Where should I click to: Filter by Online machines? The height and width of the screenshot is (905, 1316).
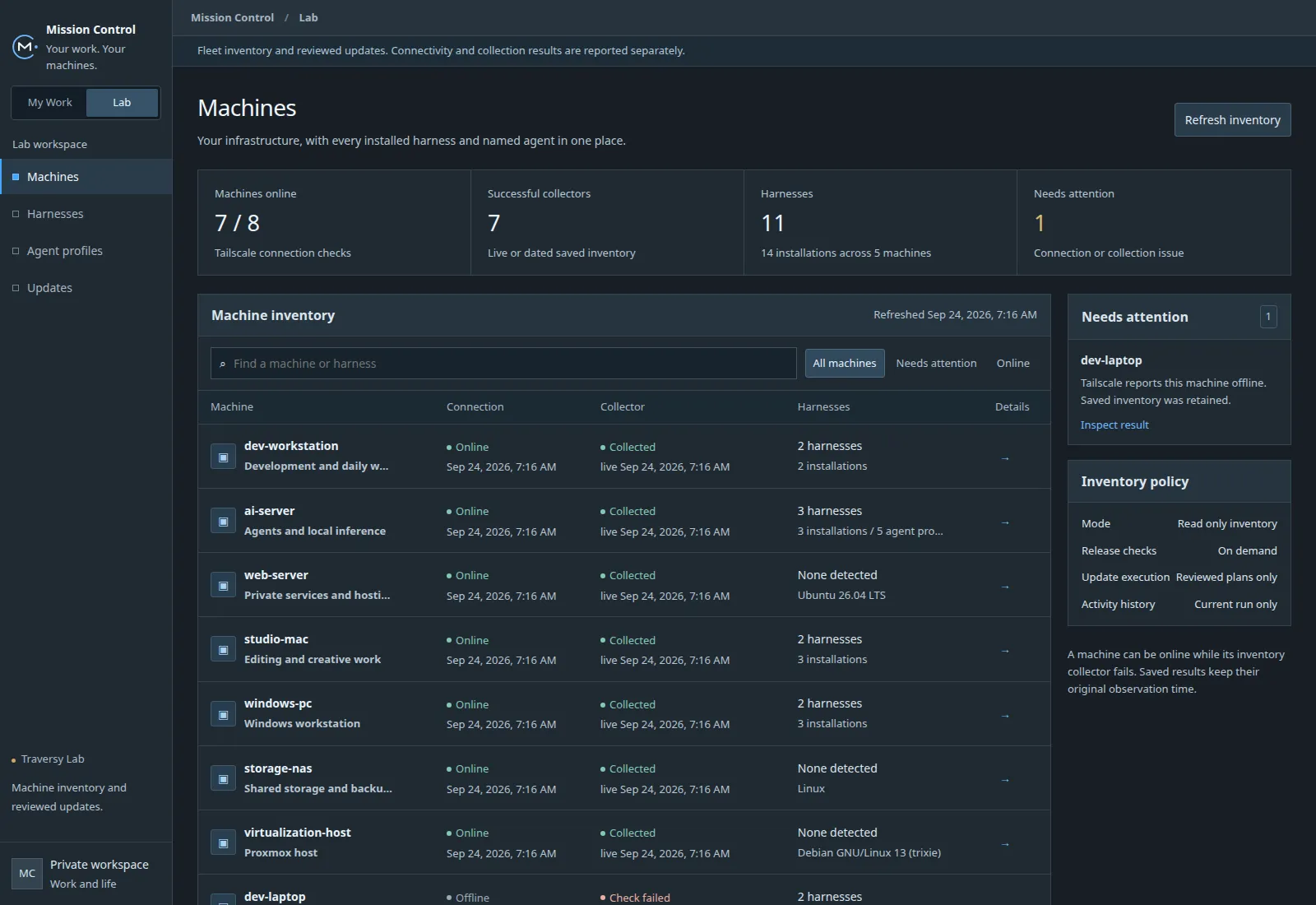point(1012,363)
